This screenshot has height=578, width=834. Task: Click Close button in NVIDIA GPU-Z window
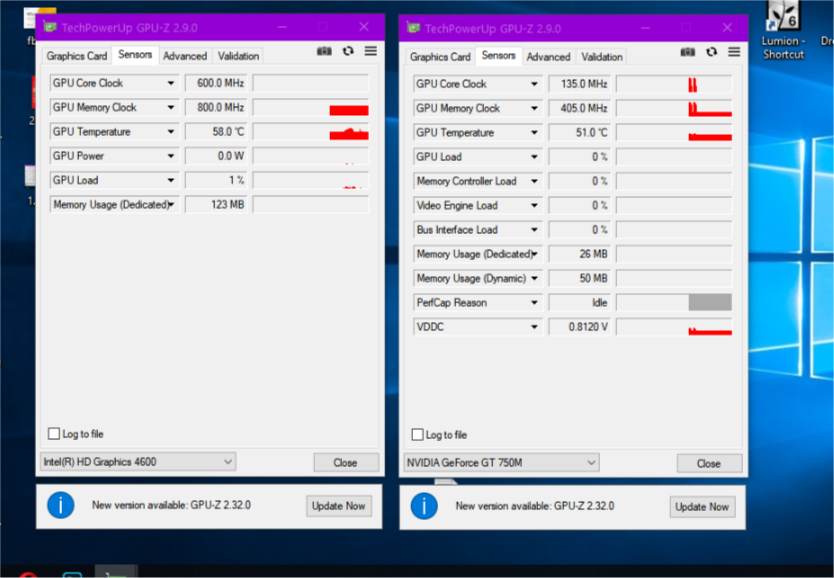[709, 464]
